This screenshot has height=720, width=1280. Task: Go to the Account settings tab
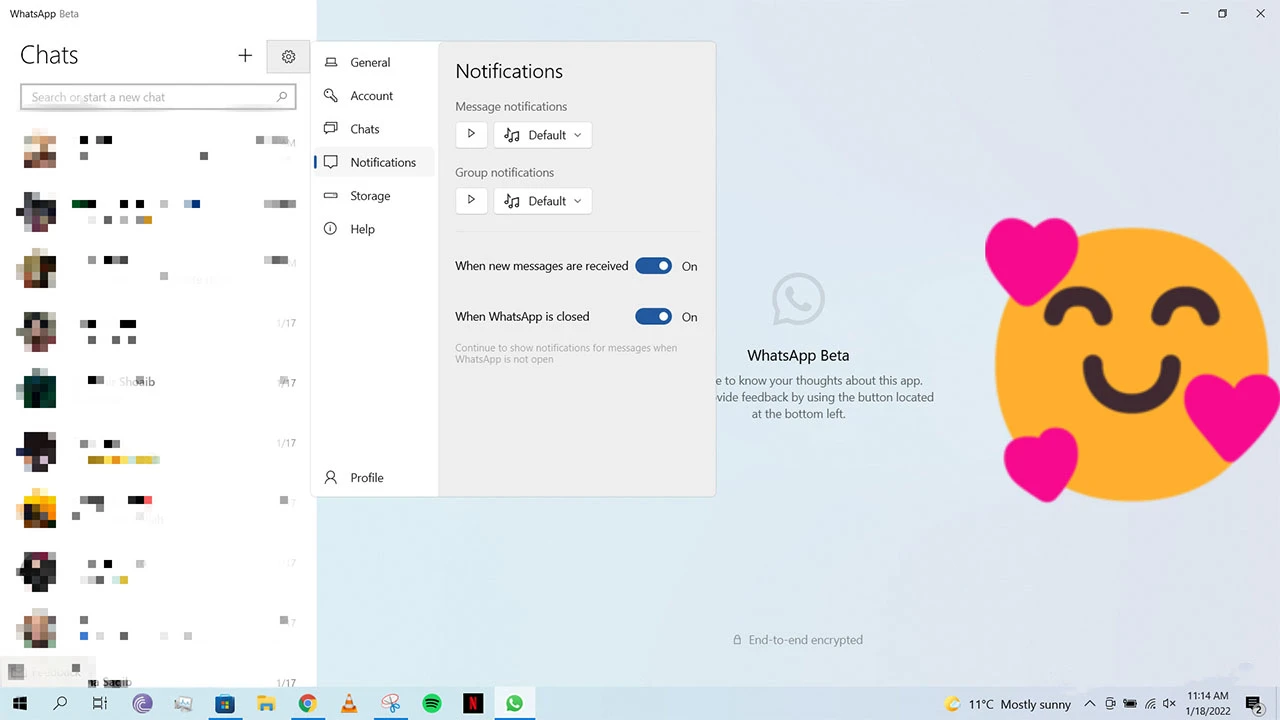point(371,96)
